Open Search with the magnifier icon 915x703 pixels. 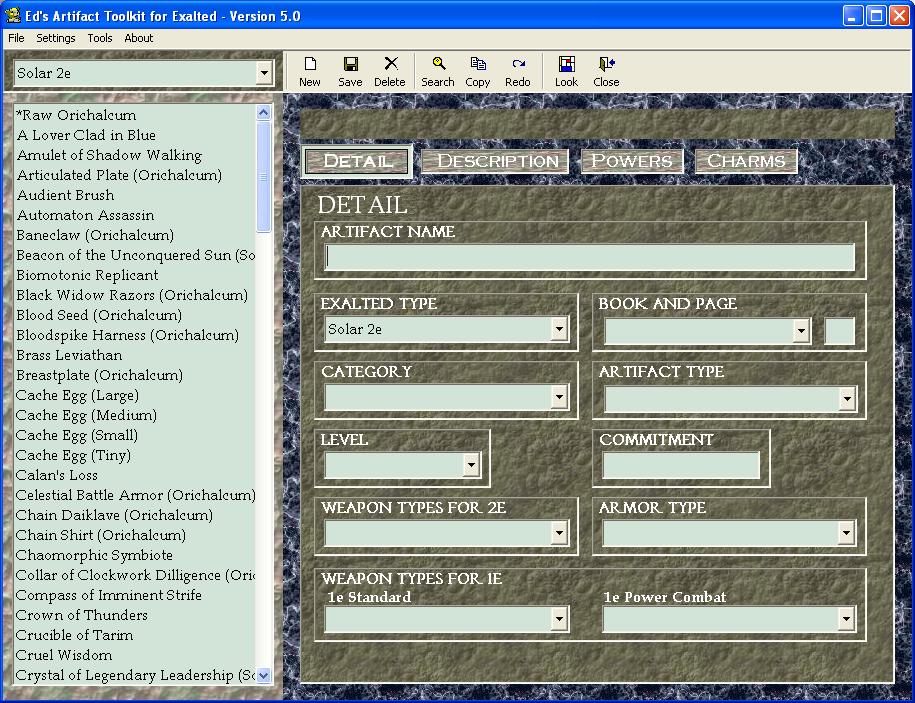(x=438, y=64)
